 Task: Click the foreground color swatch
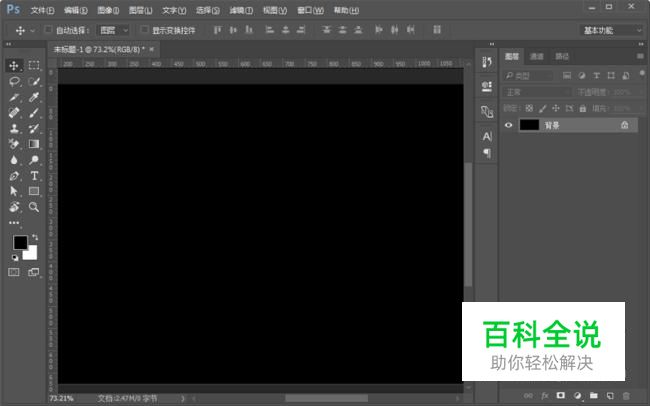(20, 243)
